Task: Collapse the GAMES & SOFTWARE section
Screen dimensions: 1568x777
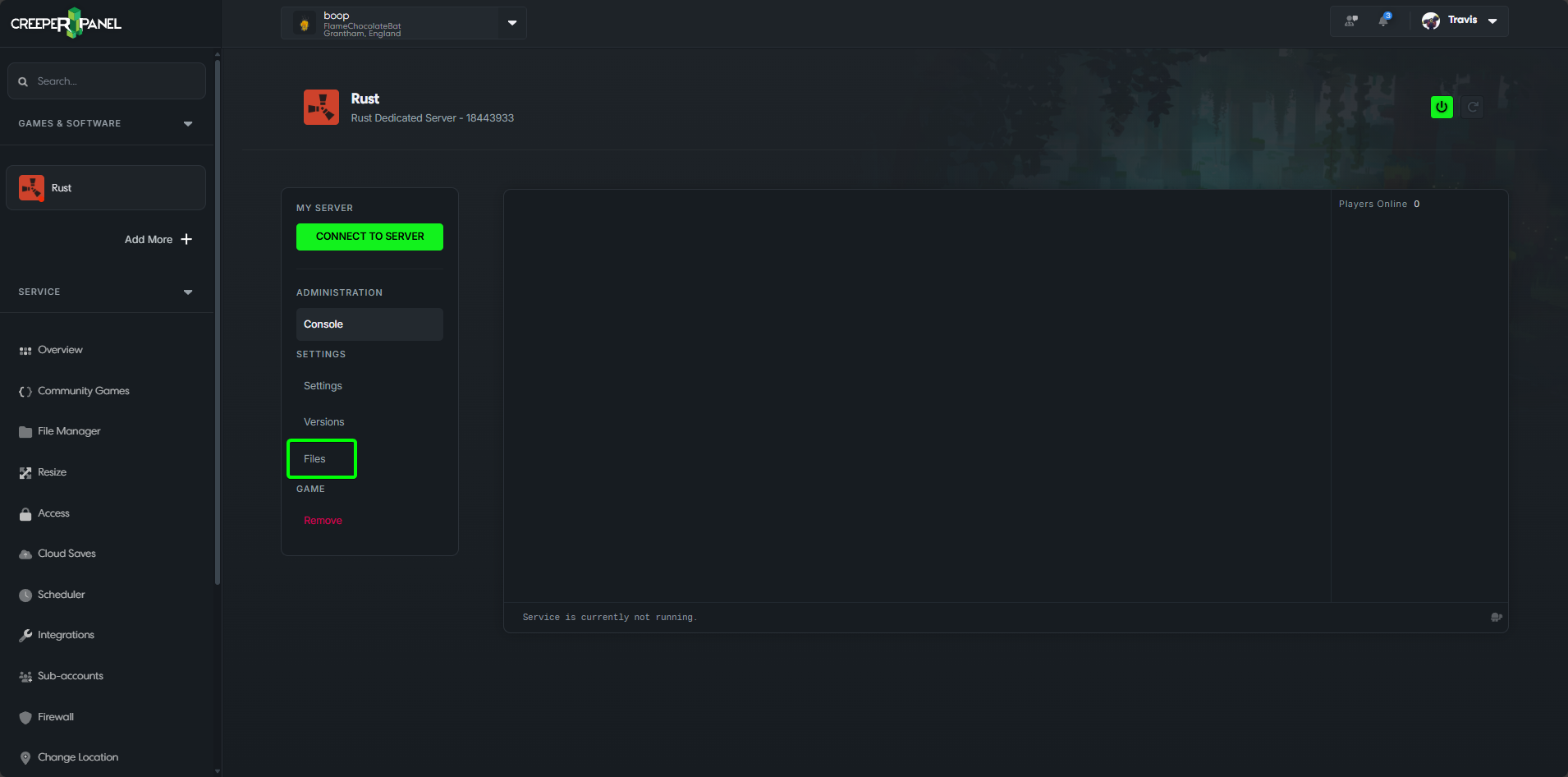Action: [x=187, y=123]
